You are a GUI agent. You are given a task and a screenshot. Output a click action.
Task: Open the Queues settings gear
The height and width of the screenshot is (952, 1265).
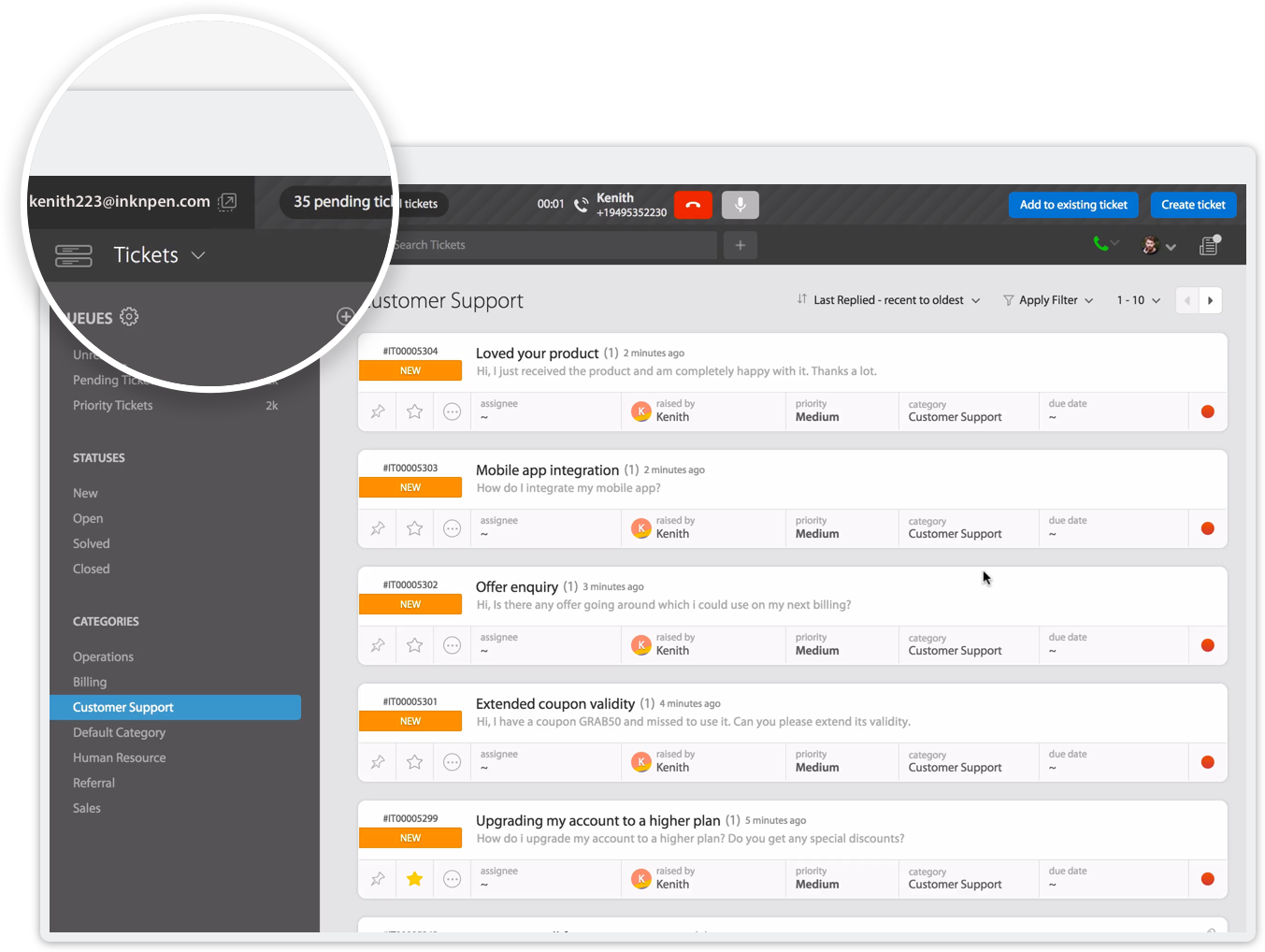tap(129, 317)
